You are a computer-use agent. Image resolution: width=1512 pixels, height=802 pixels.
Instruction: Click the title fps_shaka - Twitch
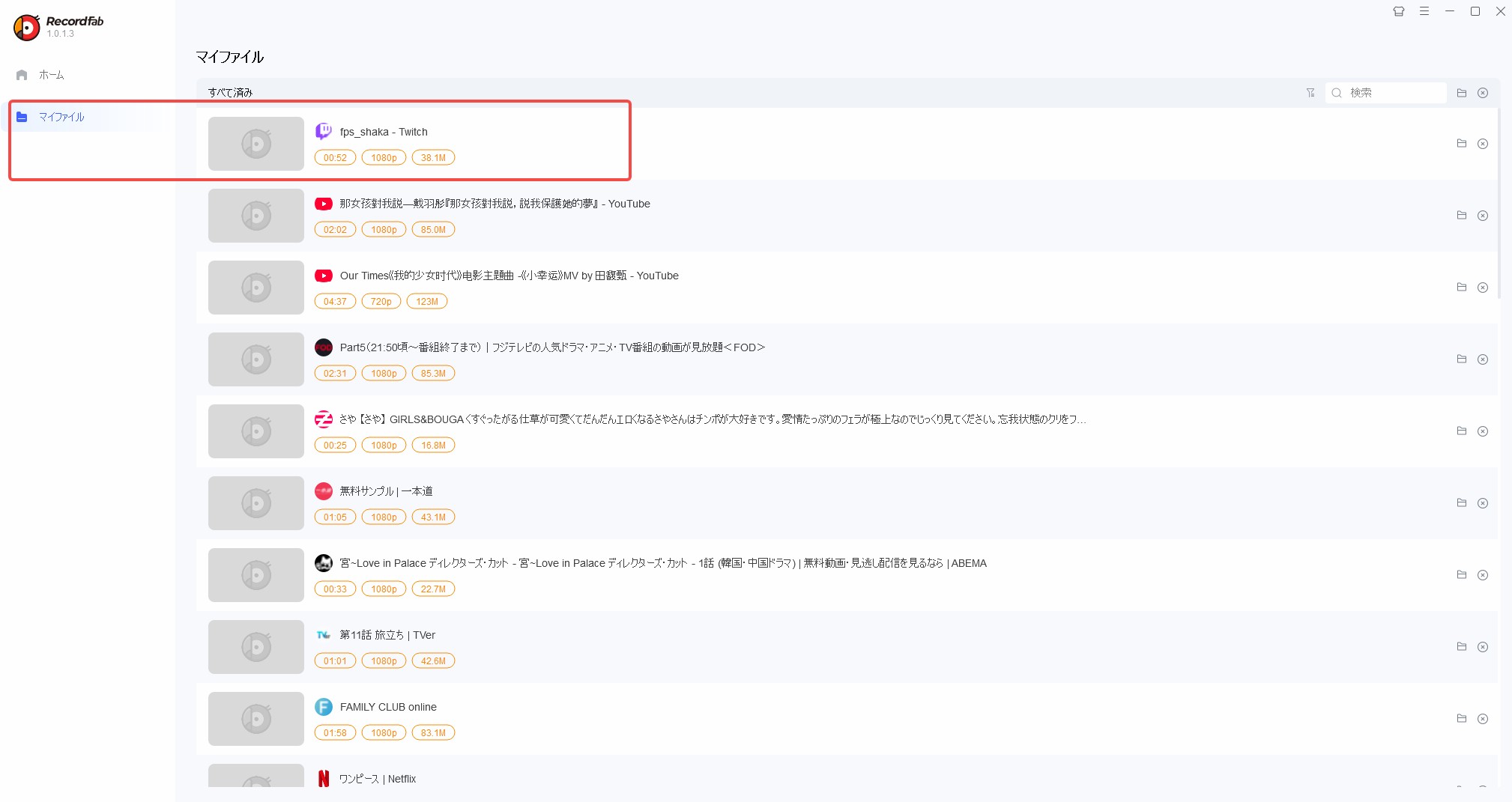(384, 132)
